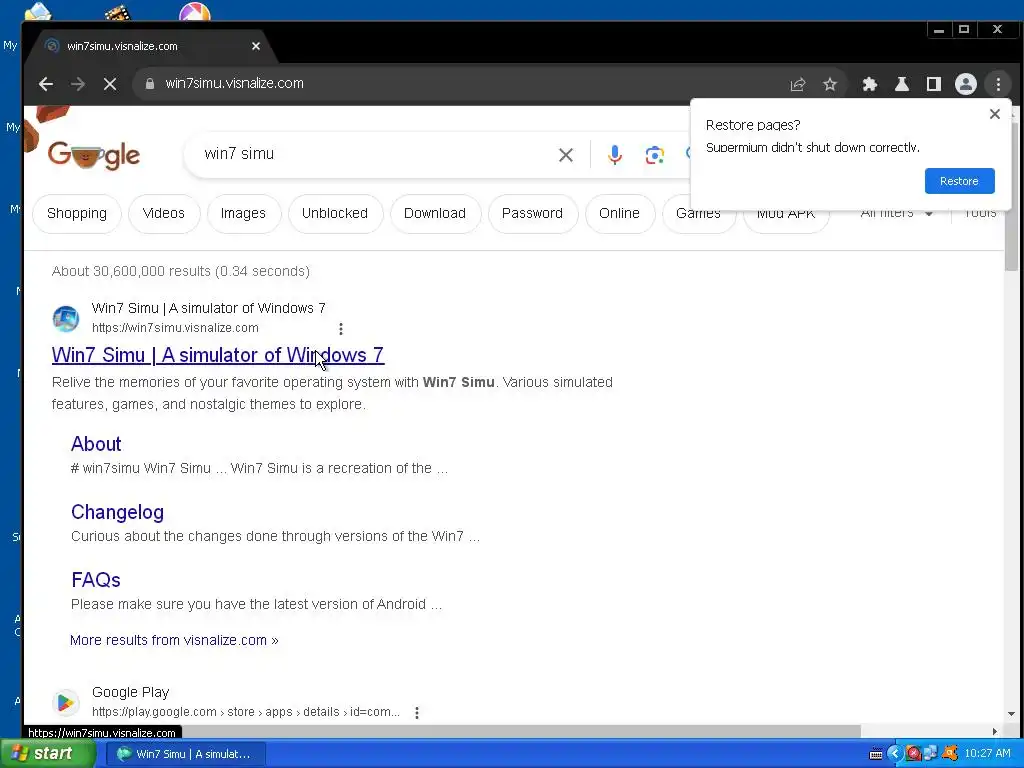The height and width of the screenshot is (768, 1024).
Task: Open the Chrome Labs flask icon
Action: 901,84
